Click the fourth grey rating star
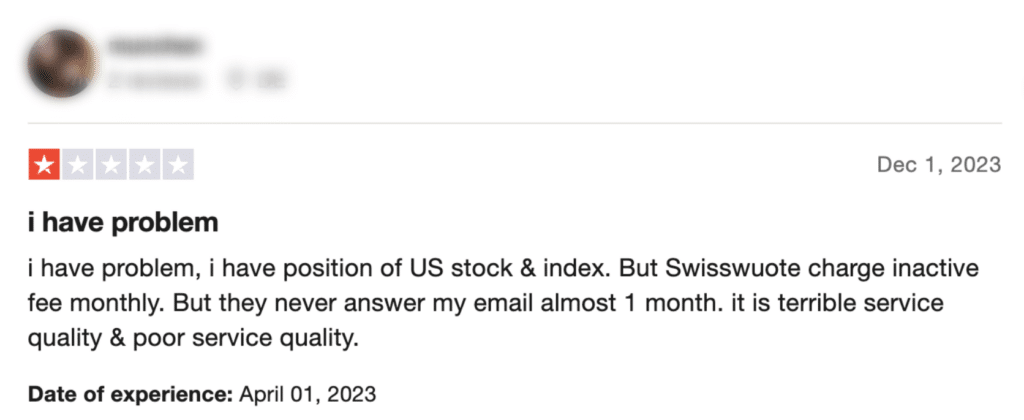The width and height of the screenshot is (1024, 420). point(144,165)
